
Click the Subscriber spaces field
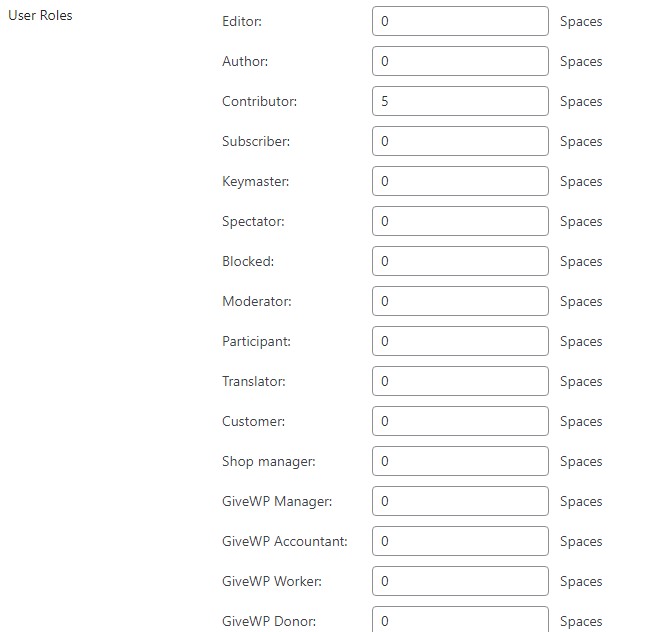click(460, 141)
